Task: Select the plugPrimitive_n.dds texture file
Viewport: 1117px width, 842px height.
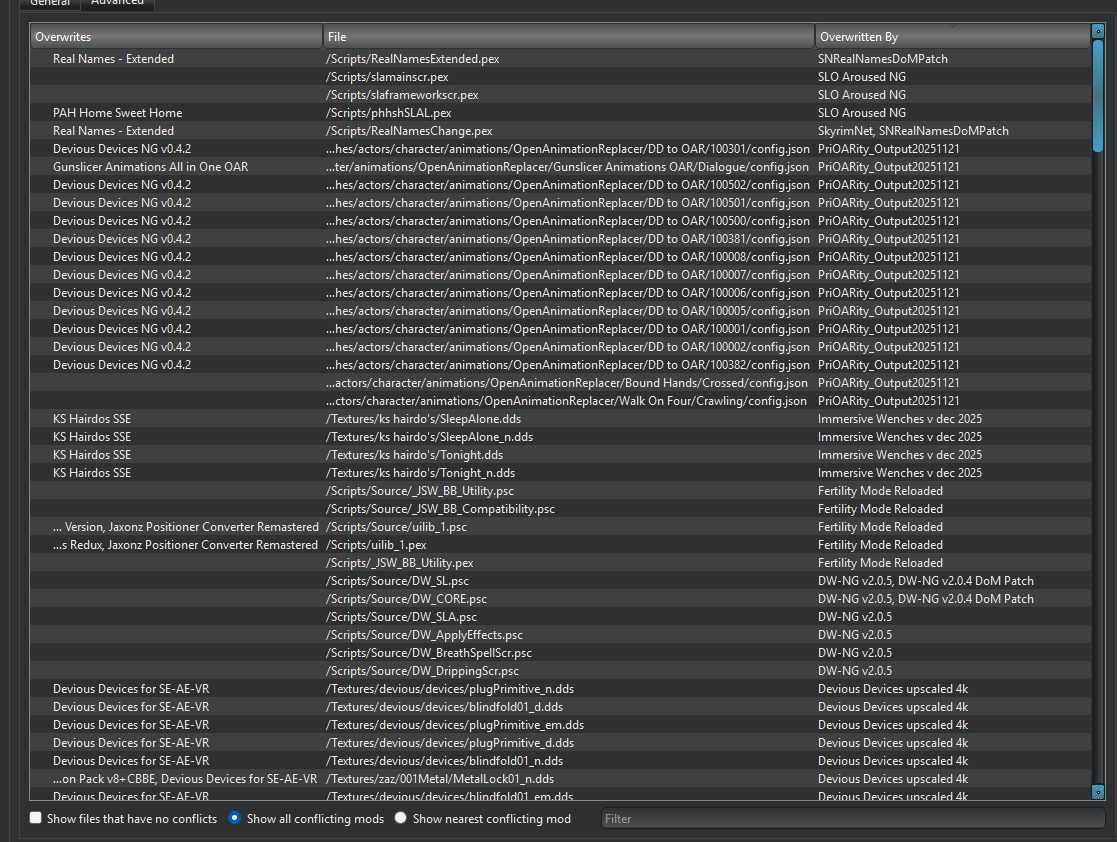Action: coord(450,689)
